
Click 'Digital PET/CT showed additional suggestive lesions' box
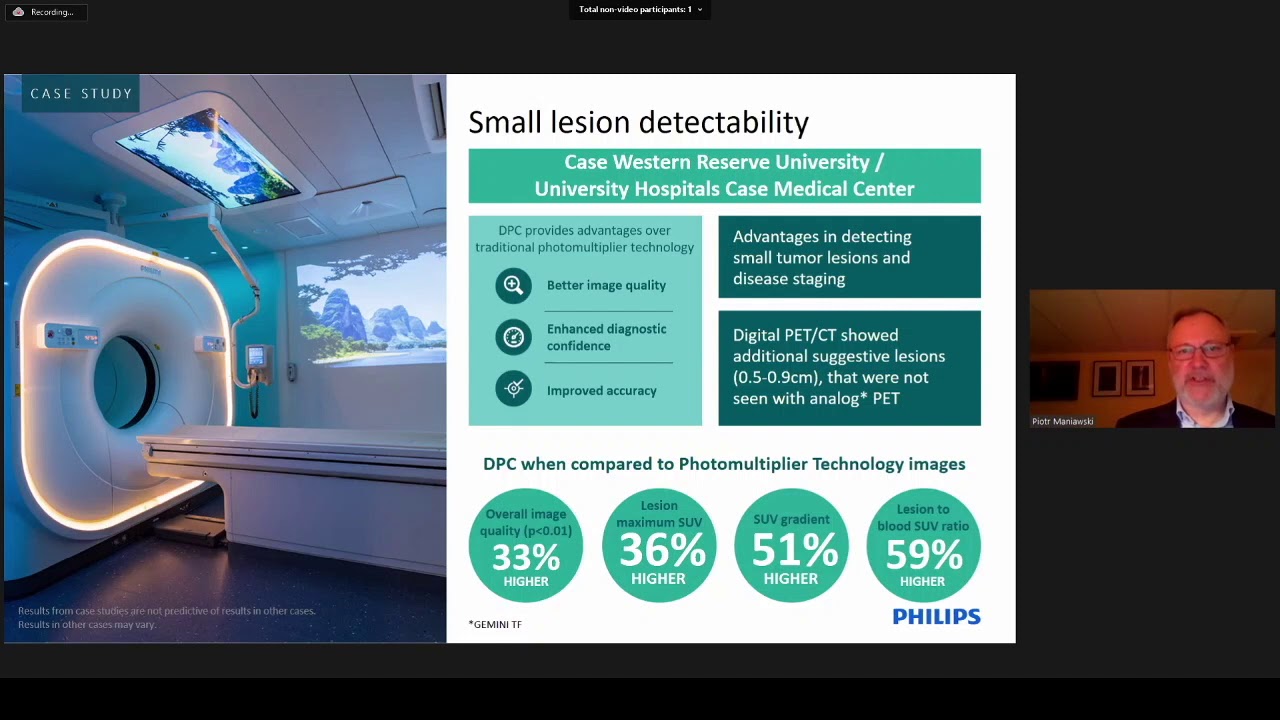tap(849, 367)
